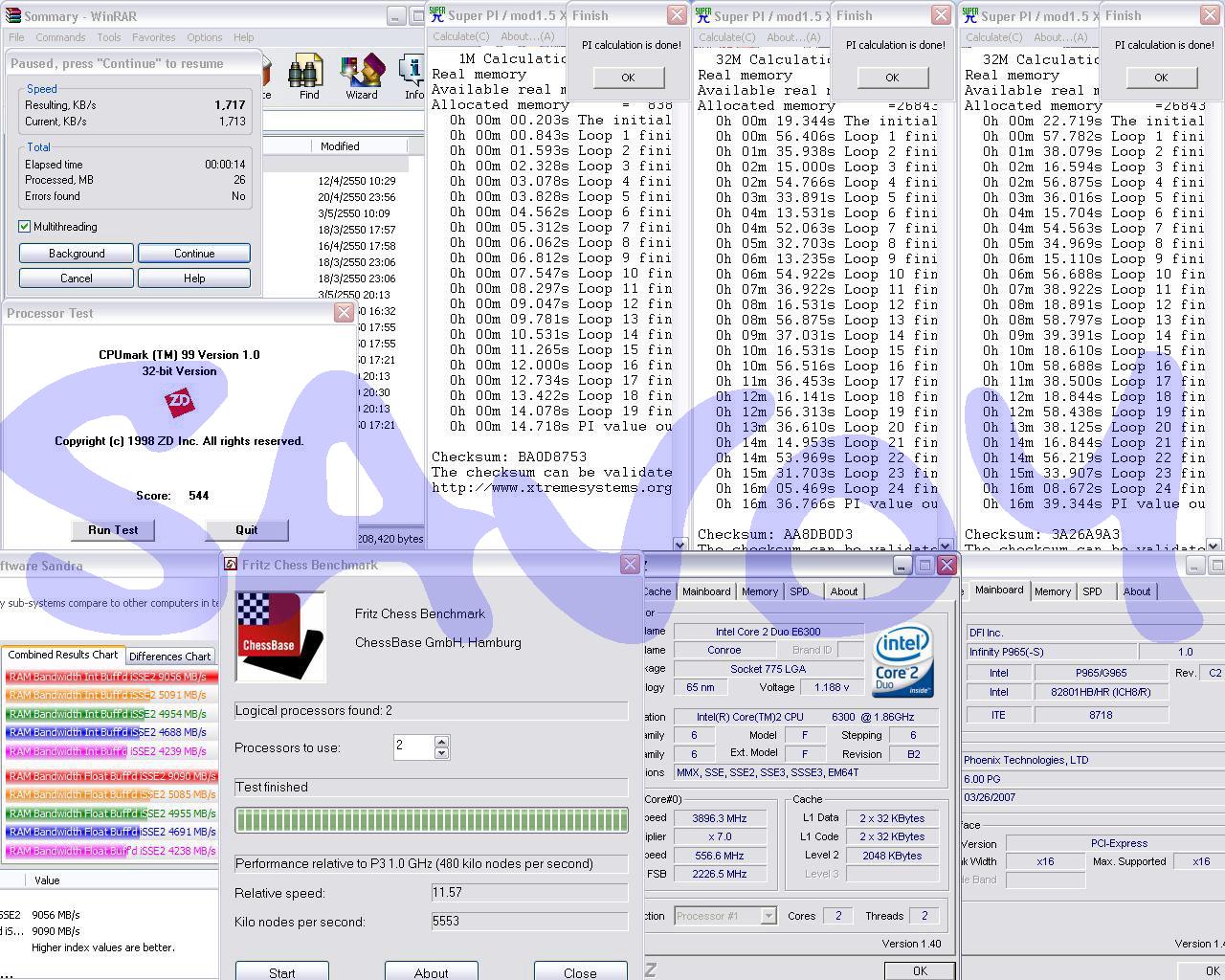Click title icon of Super PI window with checksum AA8DB0D3
The image size is (1225, 980).
click(703, 15)
